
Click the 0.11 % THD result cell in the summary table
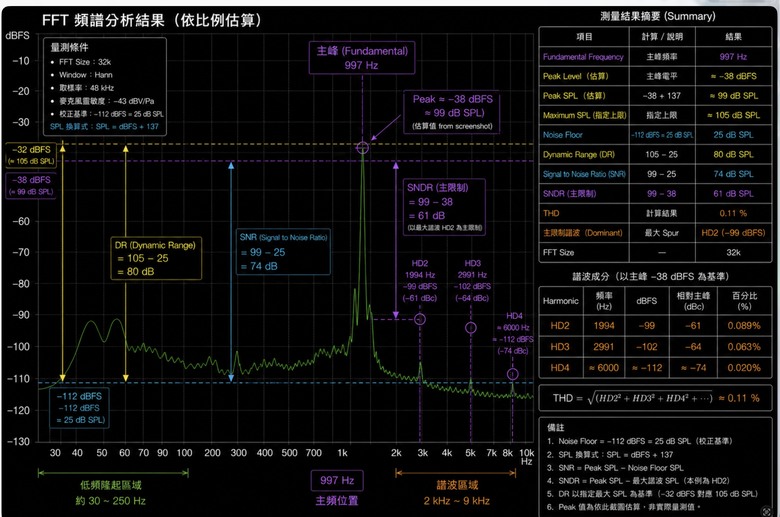click(733, 213)
